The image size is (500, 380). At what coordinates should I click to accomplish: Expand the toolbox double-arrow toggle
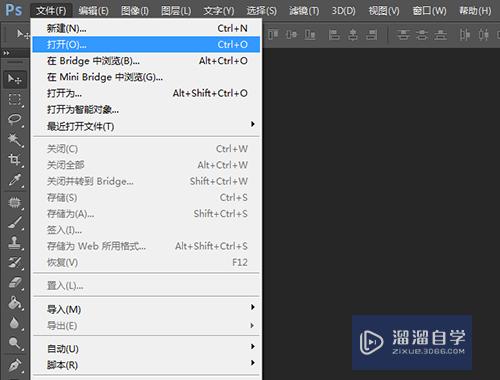pos(6,53)
